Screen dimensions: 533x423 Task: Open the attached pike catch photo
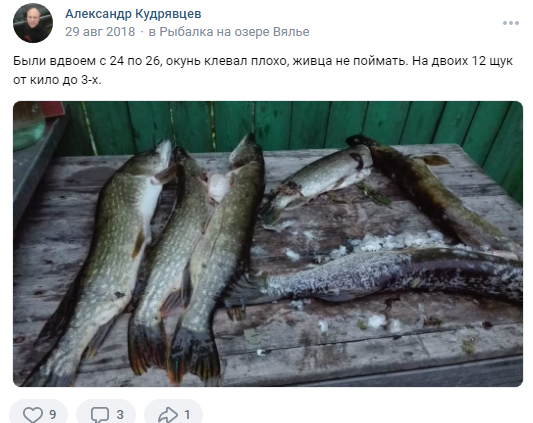point(268,244)
